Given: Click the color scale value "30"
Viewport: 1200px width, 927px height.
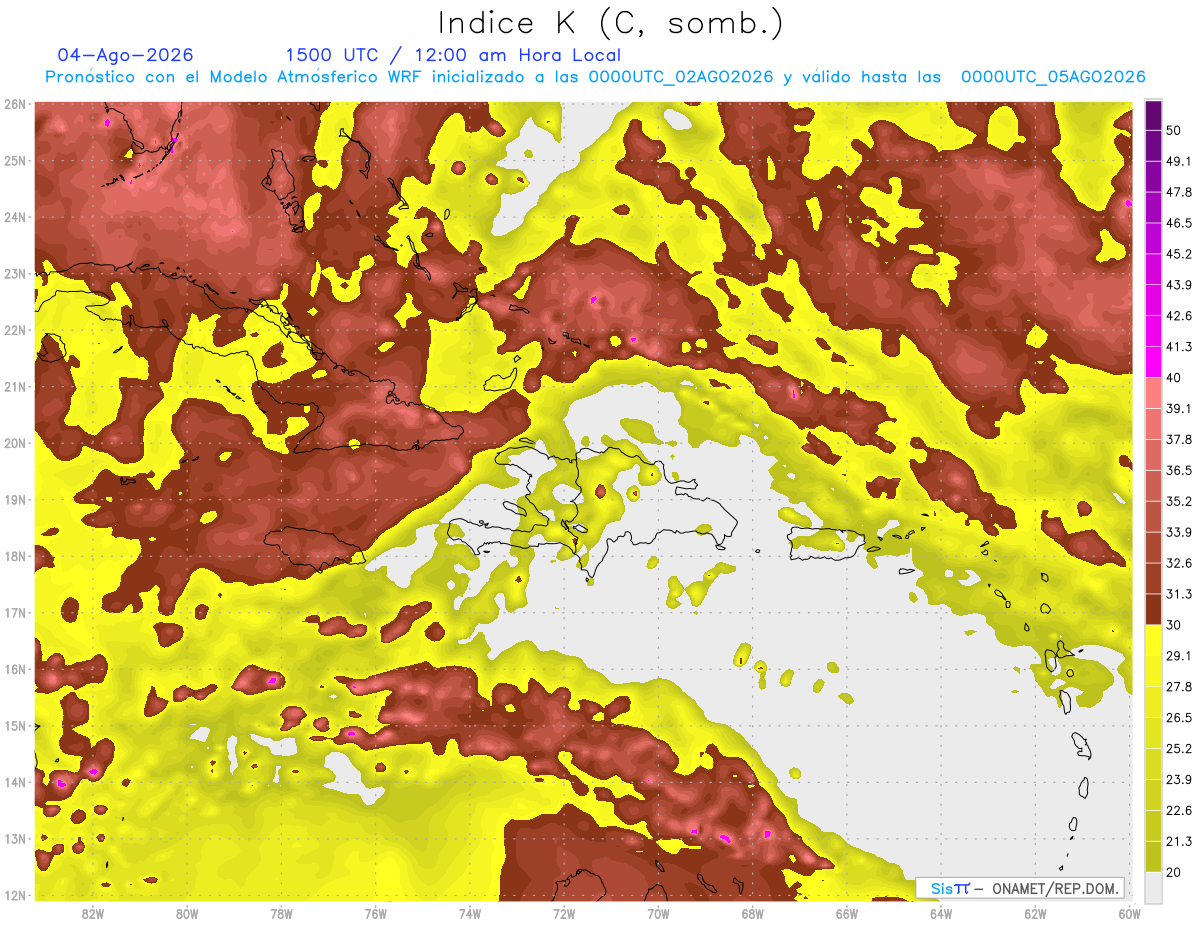Looking at the screenshot, I should tap(1176, 625).
